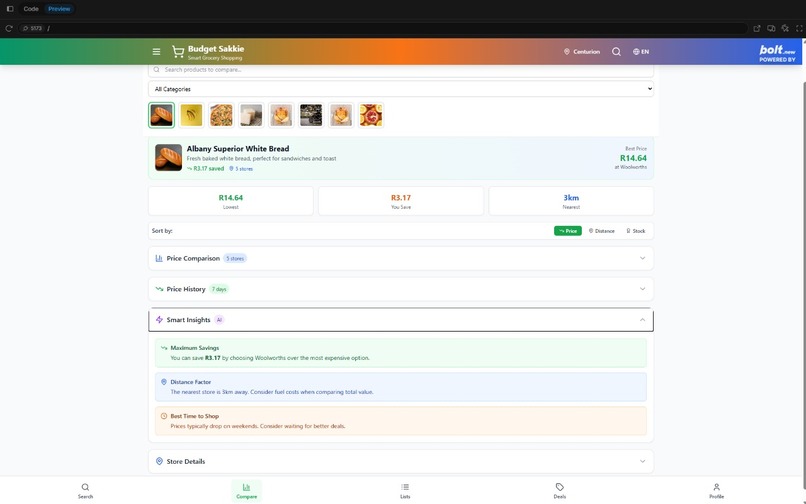The width and height of the screenshot is (806, 504).
Task: Click the R3.17 You Save stat card
Action: (x=401, y=201)
